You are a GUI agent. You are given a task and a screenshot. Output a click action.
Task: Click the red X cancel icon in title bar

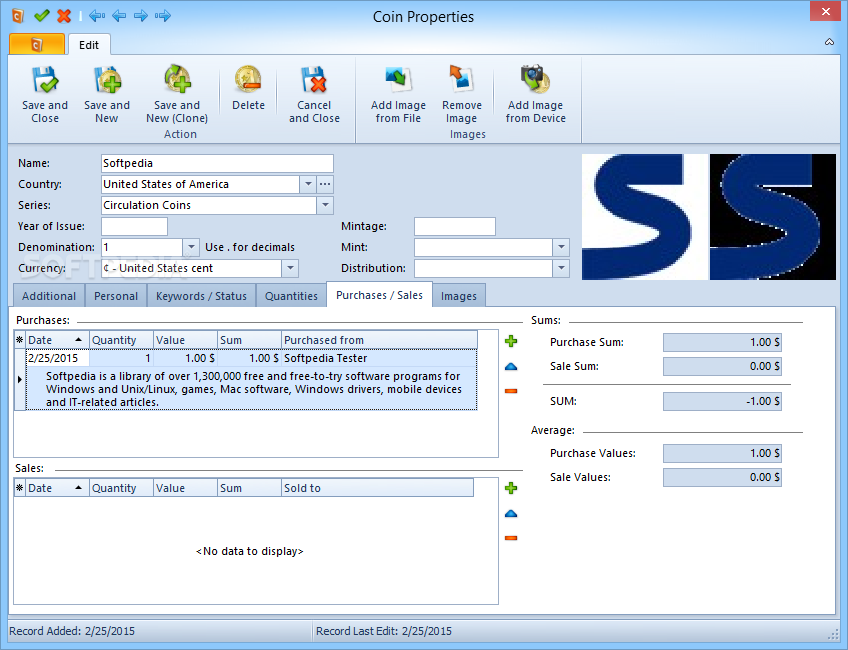[64, 16]
